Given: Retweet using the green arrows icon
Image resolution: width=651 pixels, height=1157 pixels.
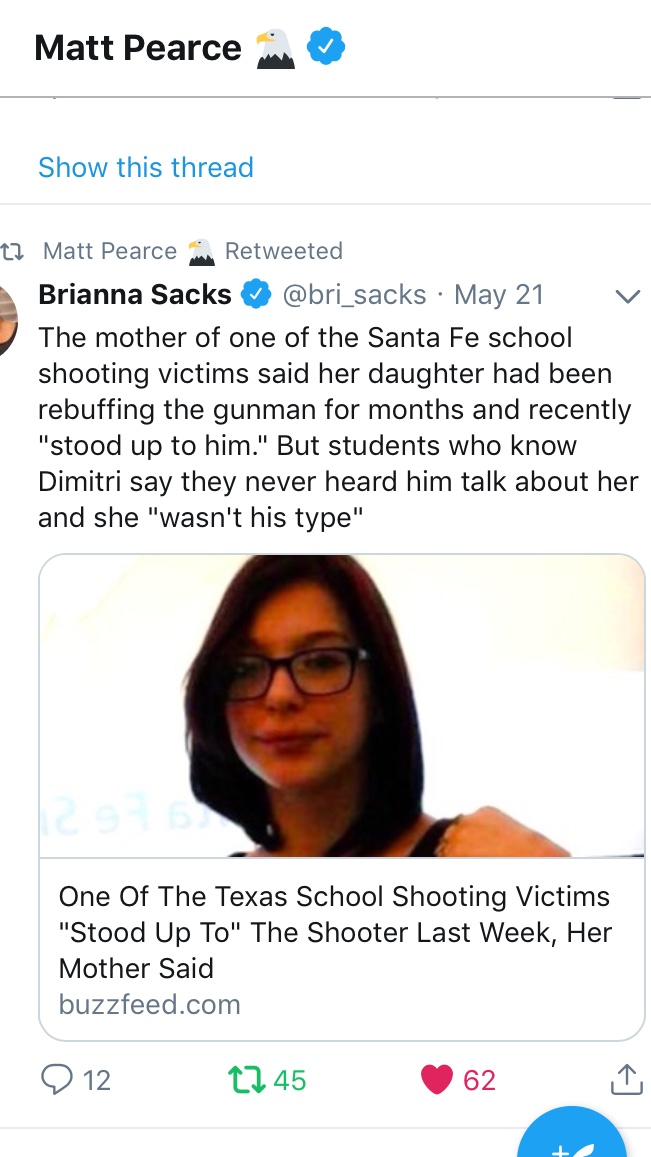Looking at the screenshot, I should tap(247, 1080).
